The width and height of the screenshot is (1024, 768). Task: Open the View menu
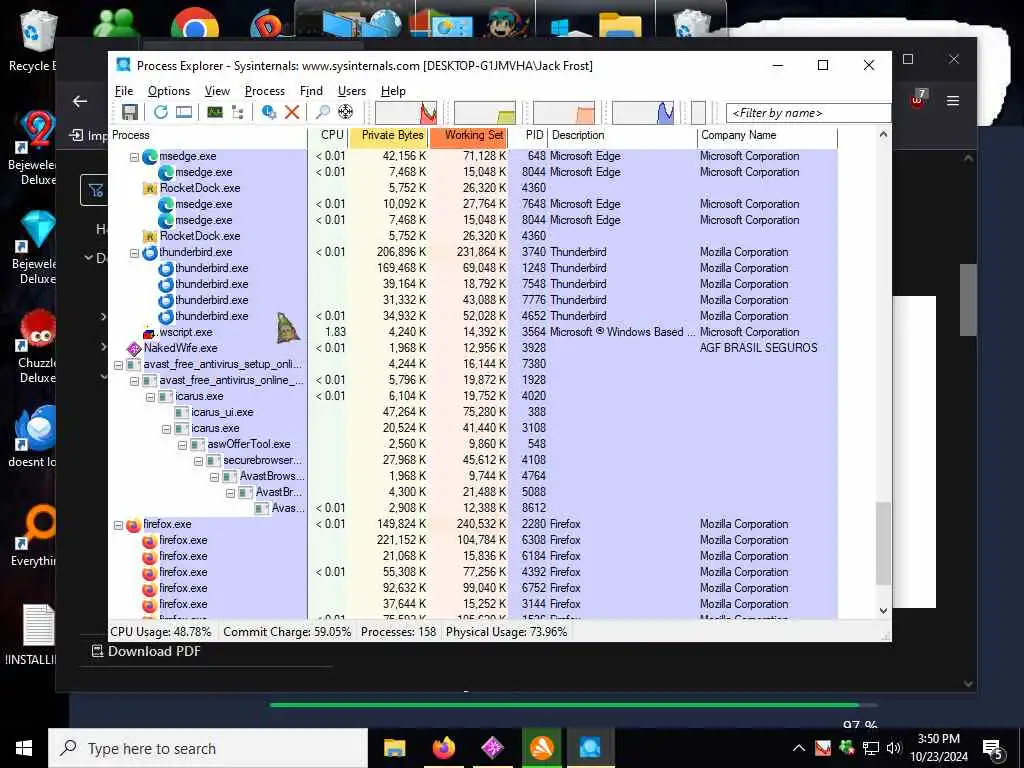click(x=217, y=91)
